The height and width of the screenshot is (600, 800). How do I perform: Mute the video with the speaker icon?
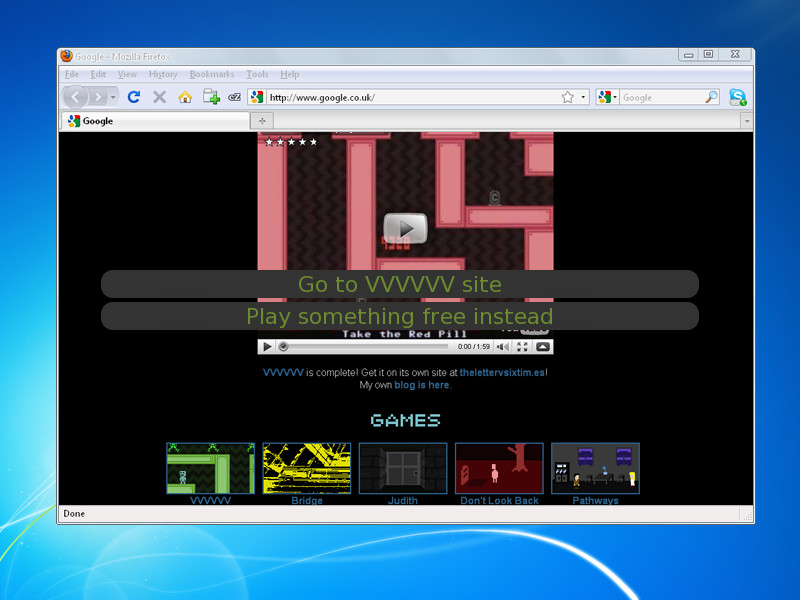pyautogui.click(x=503, y=347)
